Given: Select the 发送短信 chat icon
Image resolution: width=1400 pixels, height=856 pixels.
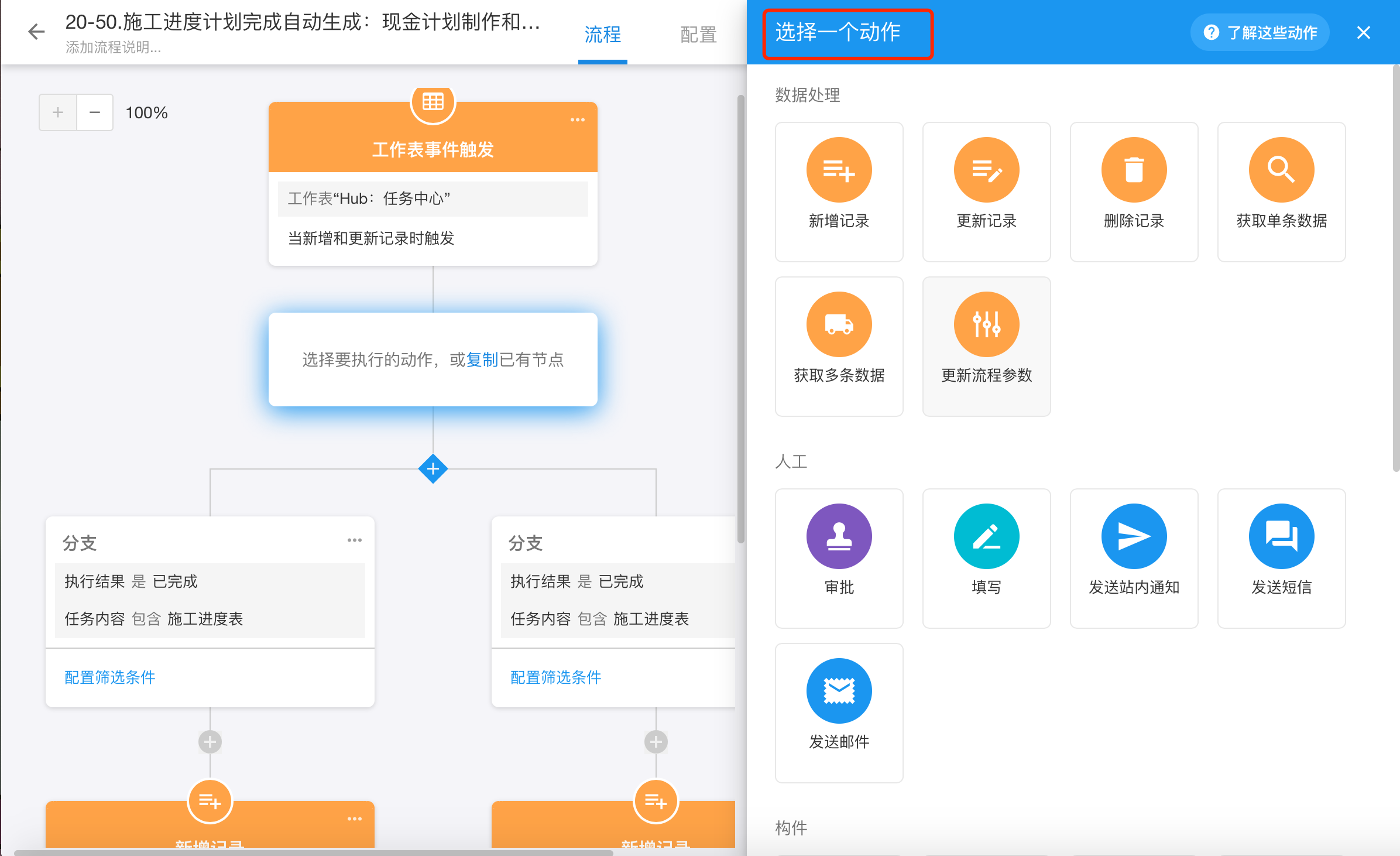Looking at the screenshot, I should tap(1281, 536).
